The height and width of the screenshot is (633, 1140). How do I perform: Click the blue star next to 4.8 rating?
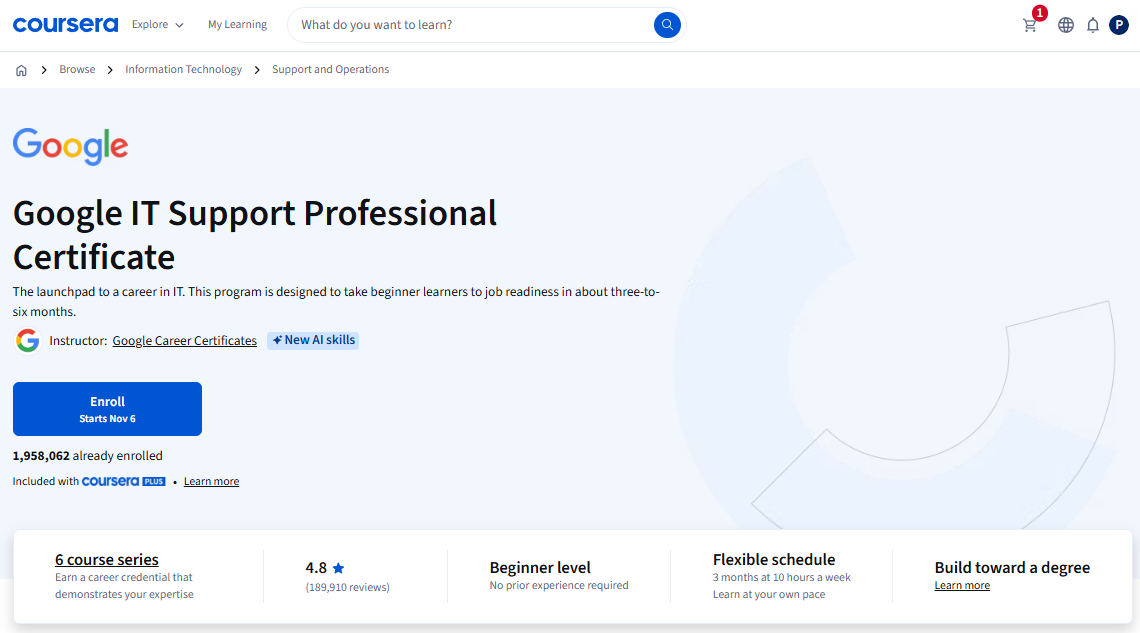(x=337, y=567)
